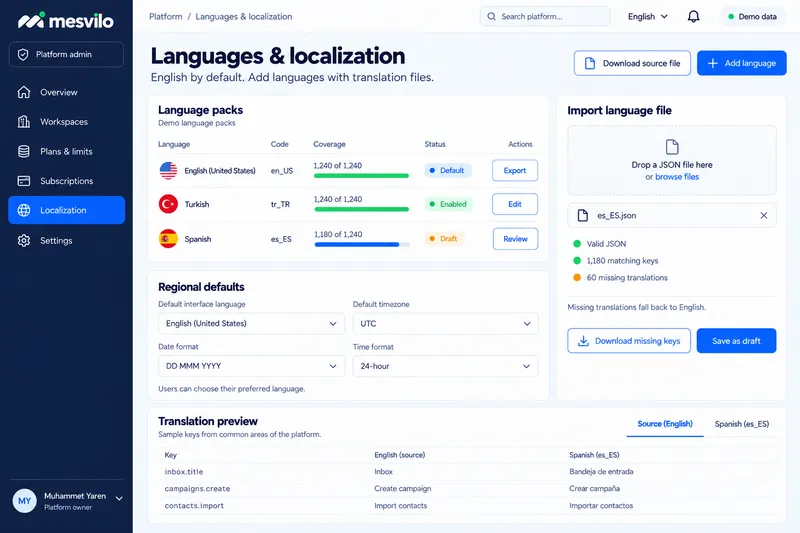Click the Overview home icon
The height and width of the screenshot is (533, 800).
(23, 92)
